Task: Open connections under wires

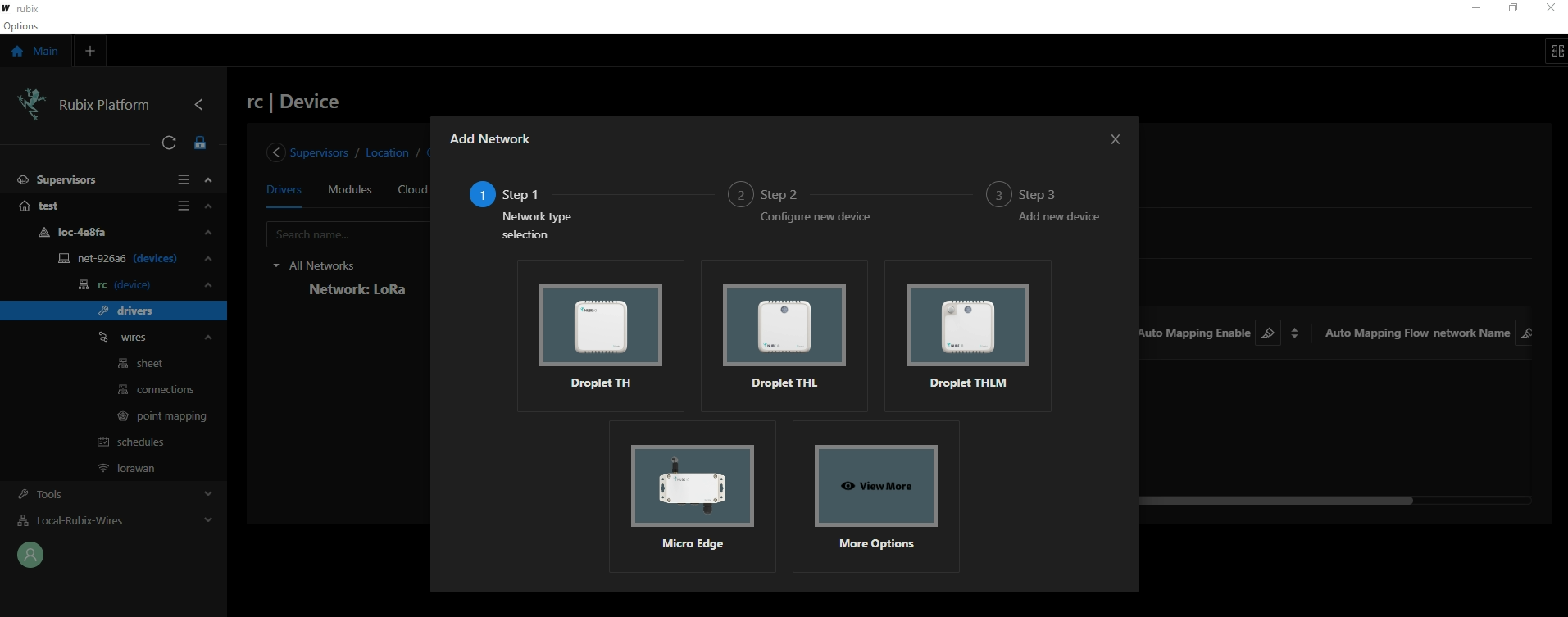Action: coord(165,389)
